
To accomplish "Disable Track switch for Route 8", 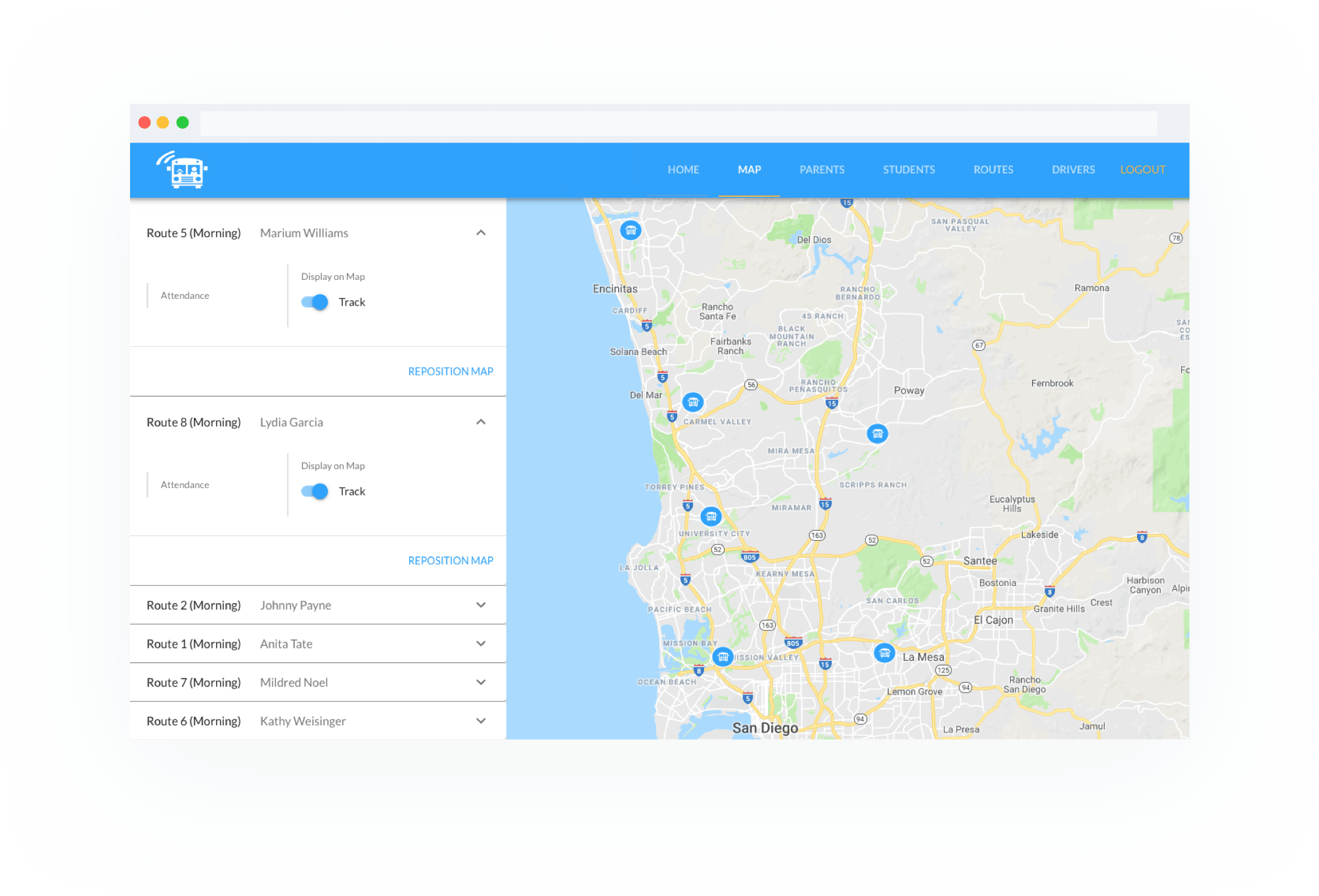I will (x=315, y=491).
